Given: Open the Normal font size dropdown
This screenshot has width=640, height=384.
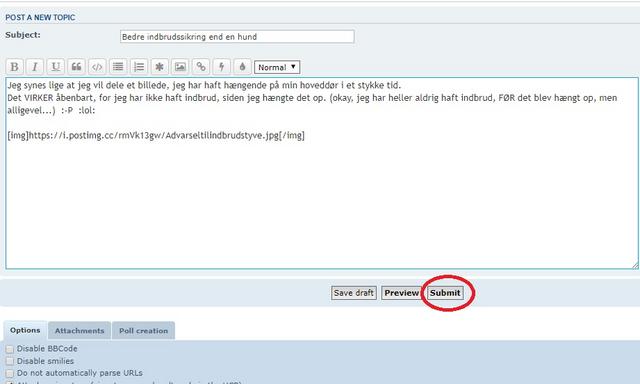Looking at the screenshot, I should [277, 67].
